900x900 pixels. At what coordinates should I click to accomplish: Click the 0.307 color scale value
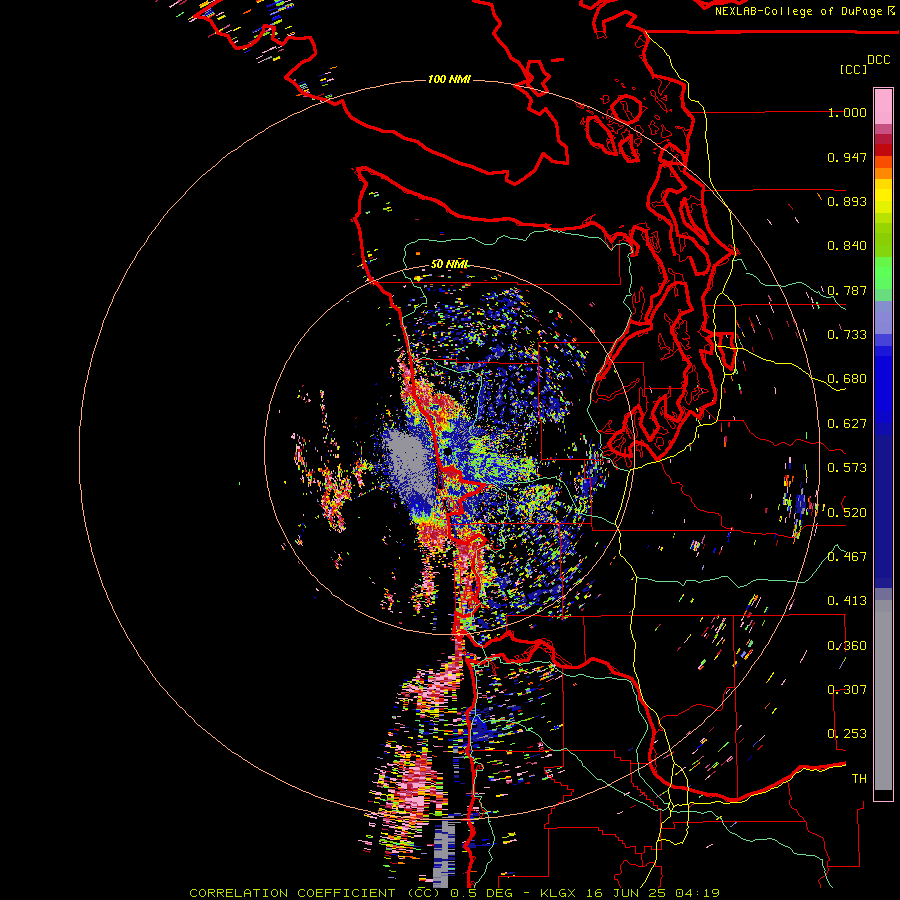pyautogui.click(x=847, y=690)
